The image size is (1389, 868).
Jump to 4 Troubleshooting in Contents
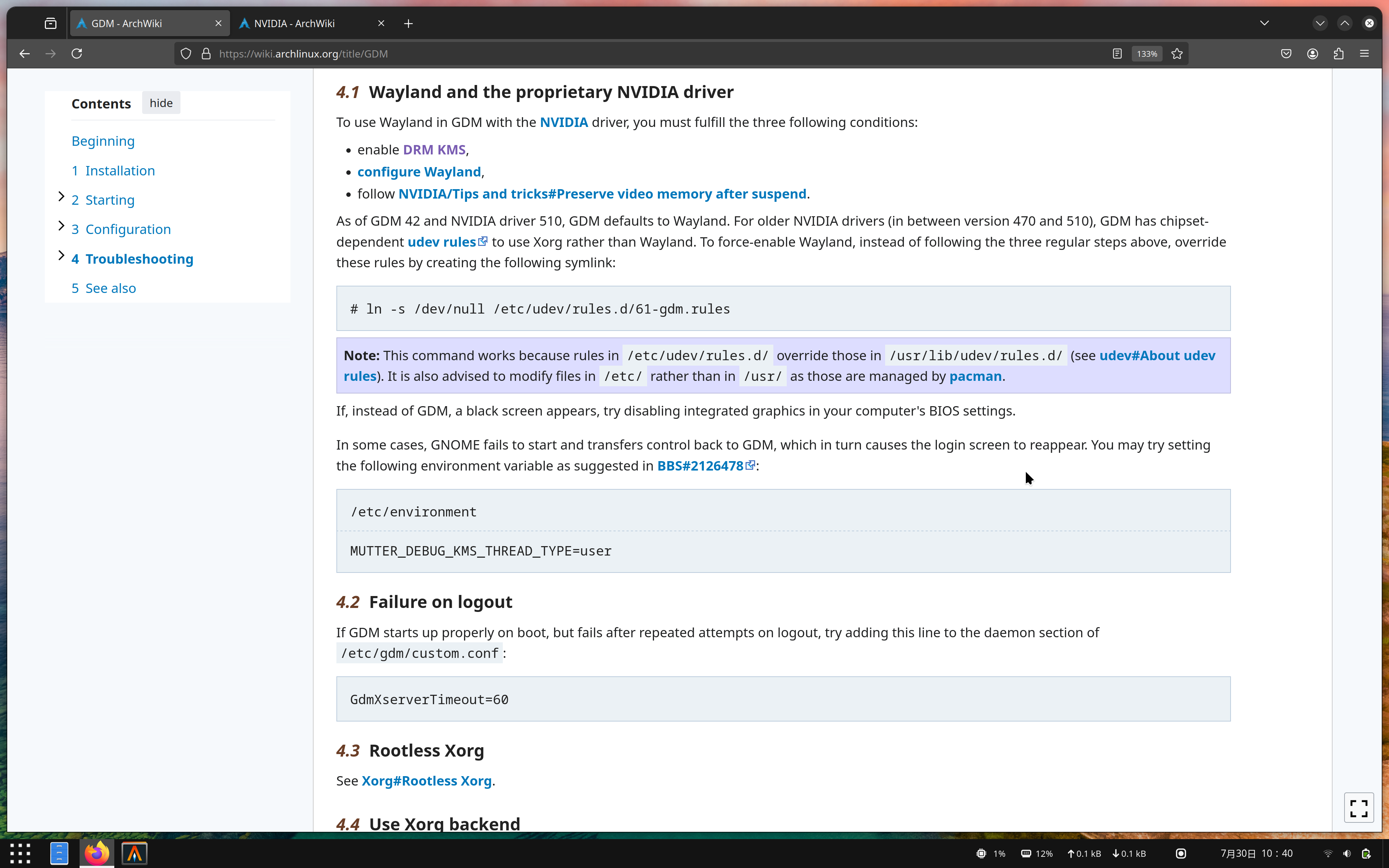[x=133, y=259]
